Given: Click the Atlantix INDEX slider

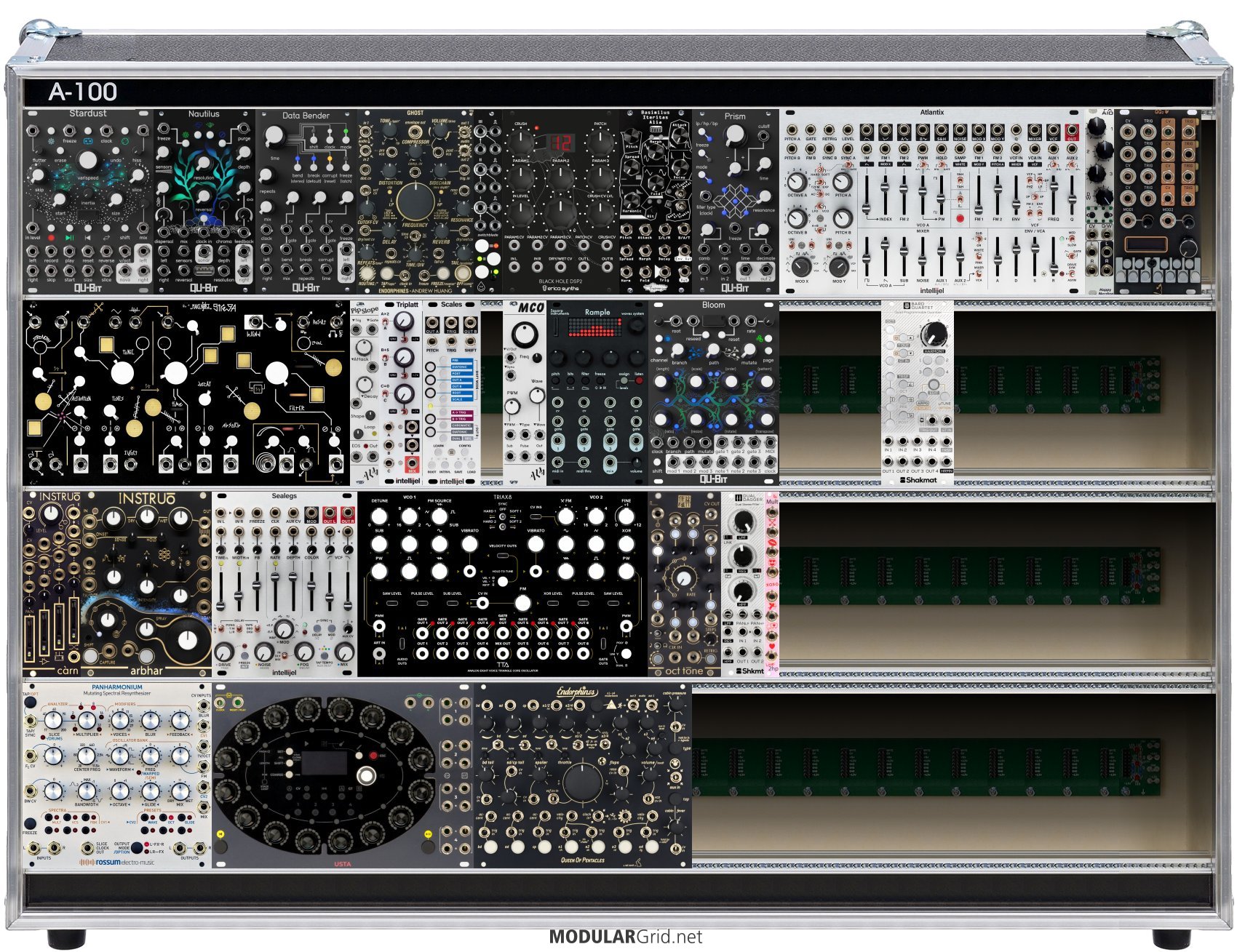Looking at the screenshot, I should click(886, 193).
